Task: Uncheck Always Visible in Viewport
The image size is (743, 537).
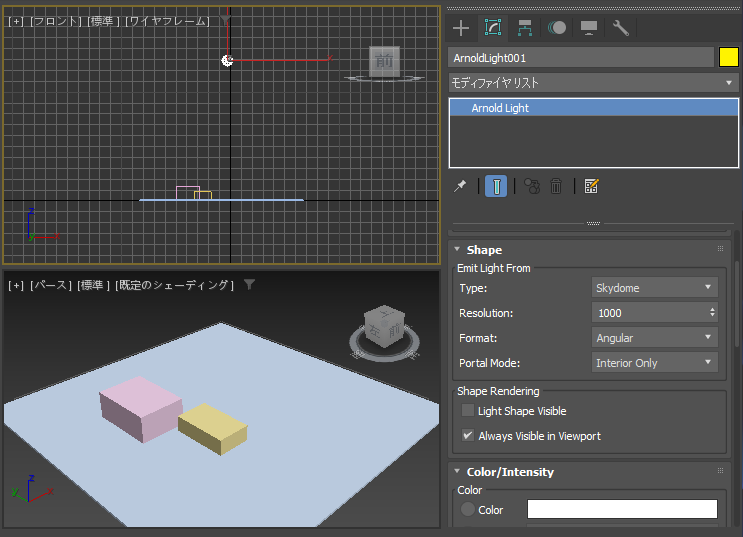Action: tap(468, 436)
